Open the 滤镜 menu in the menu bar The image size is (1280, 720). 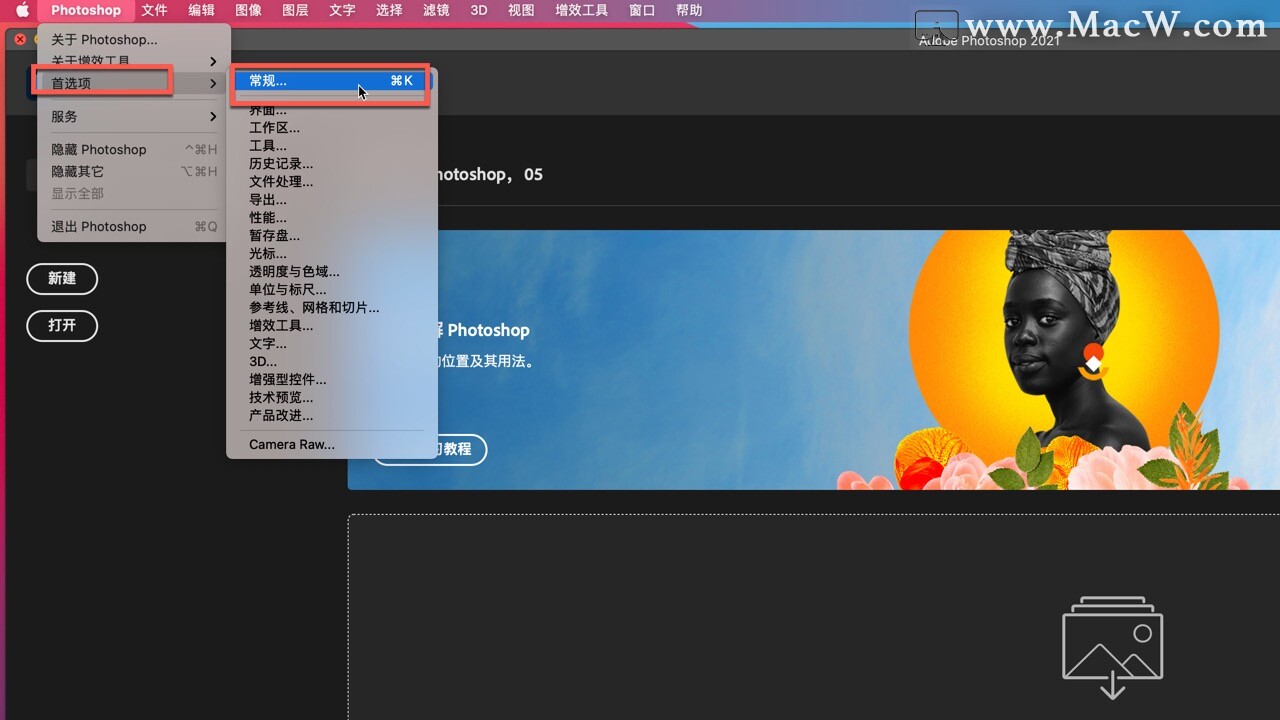[x=435, y=11]
